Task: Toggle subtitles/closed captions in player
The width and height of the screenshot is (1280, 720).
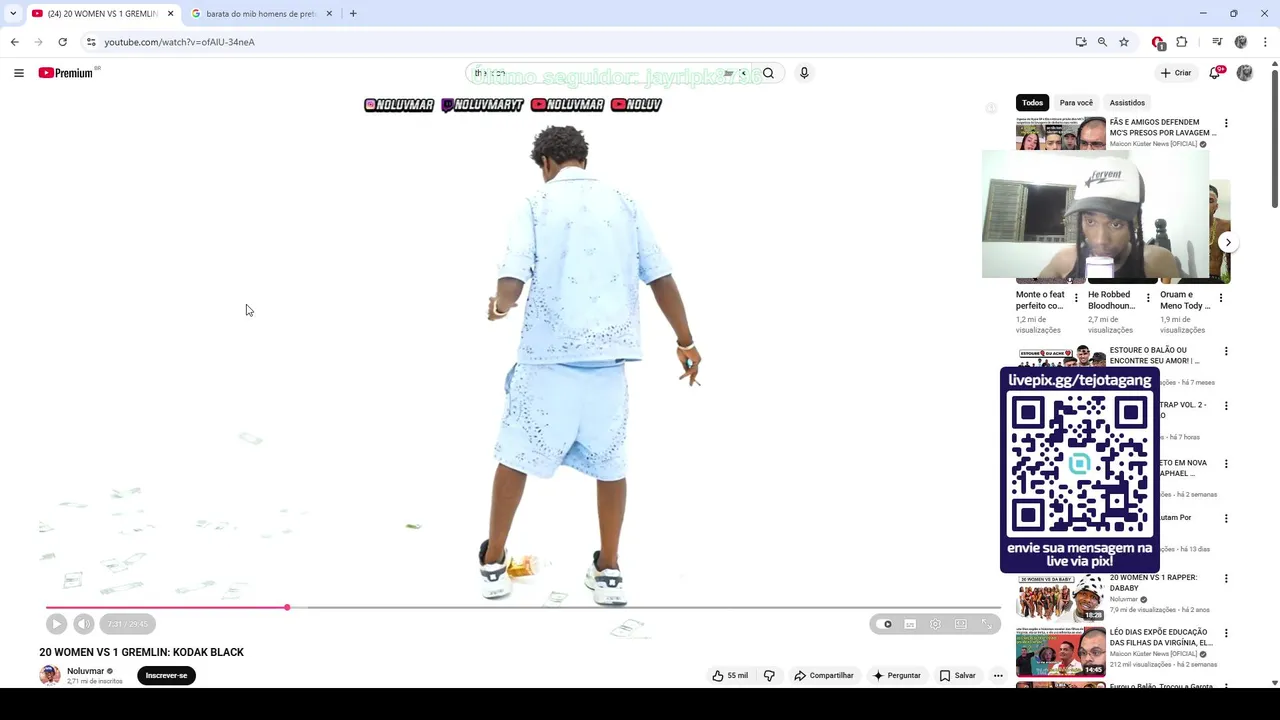Action: 910,624
